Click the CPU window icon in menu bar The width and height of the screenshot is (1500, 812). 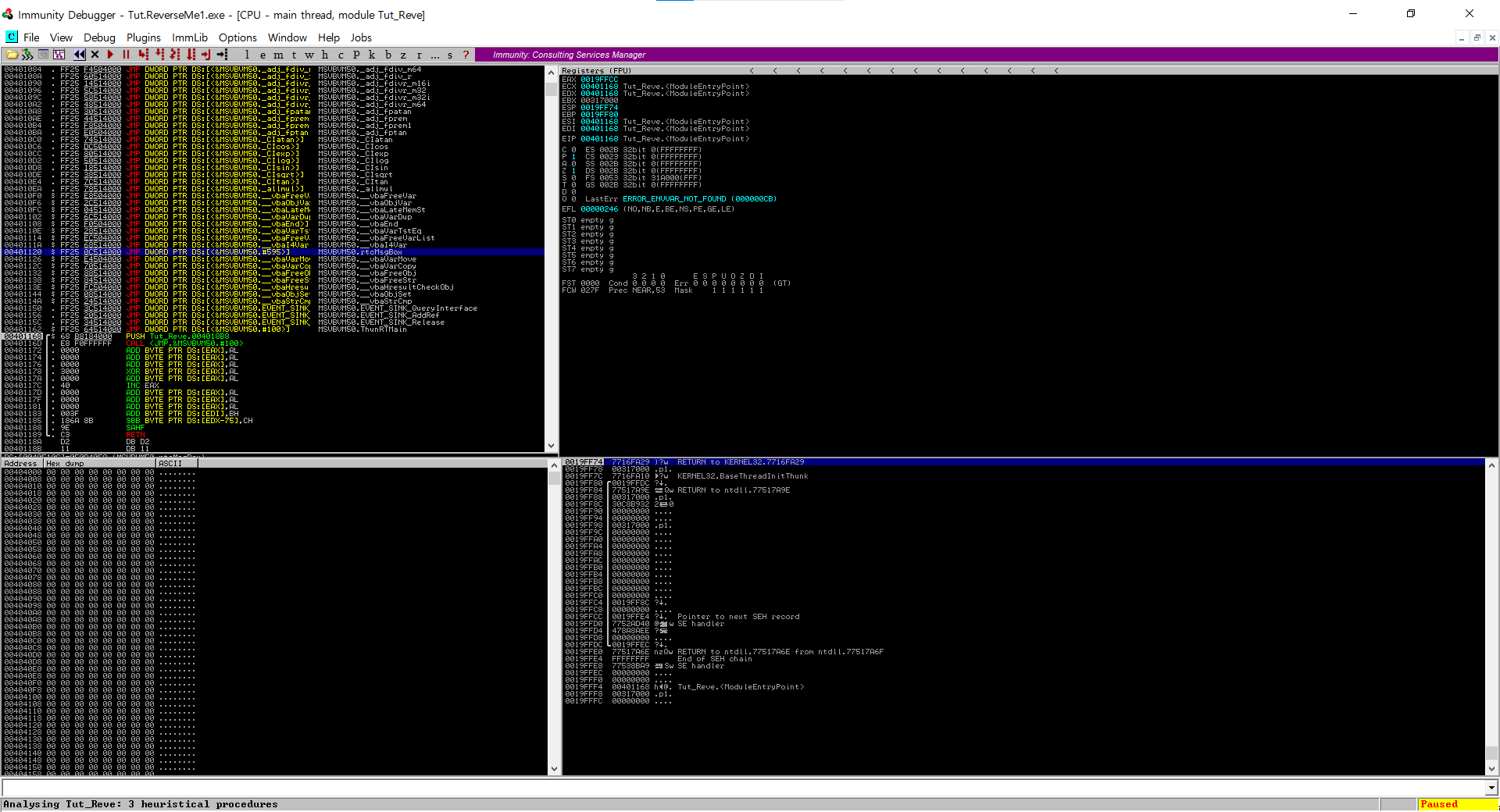click(12, 37)
